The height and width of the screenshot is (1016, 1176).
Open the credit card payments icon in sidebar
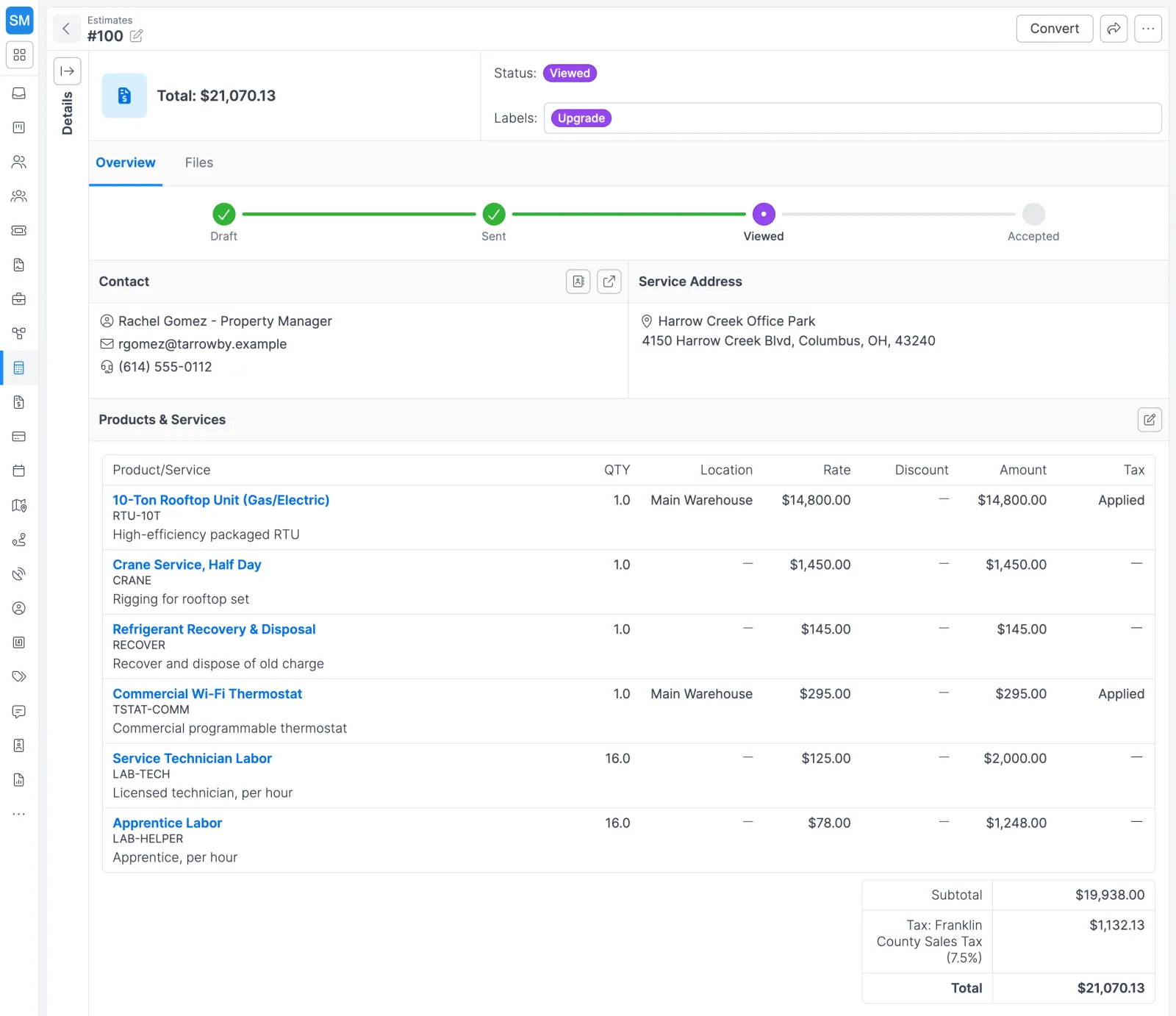(19, 437)
